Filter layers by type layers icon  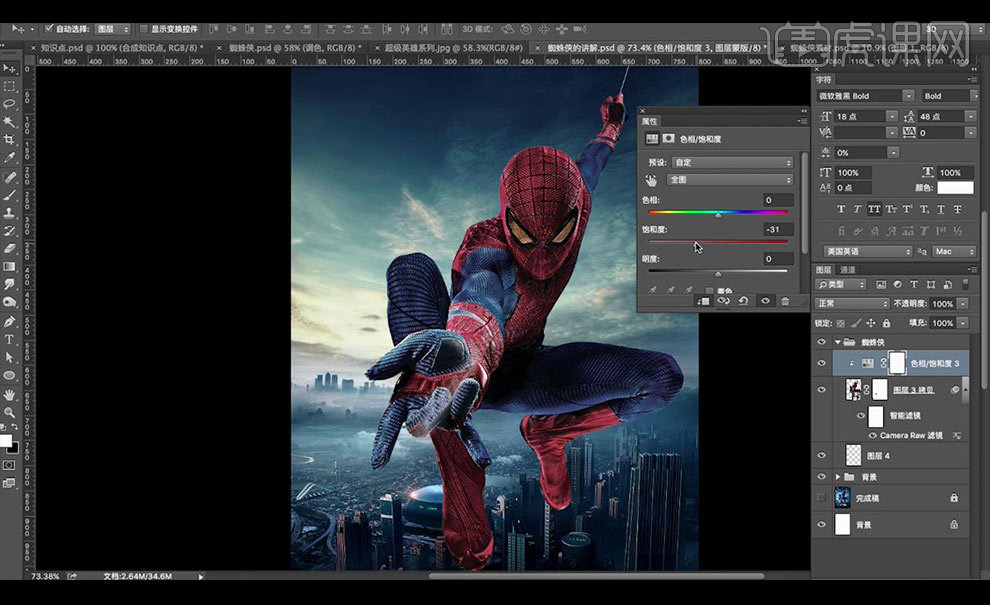point(914,285)
